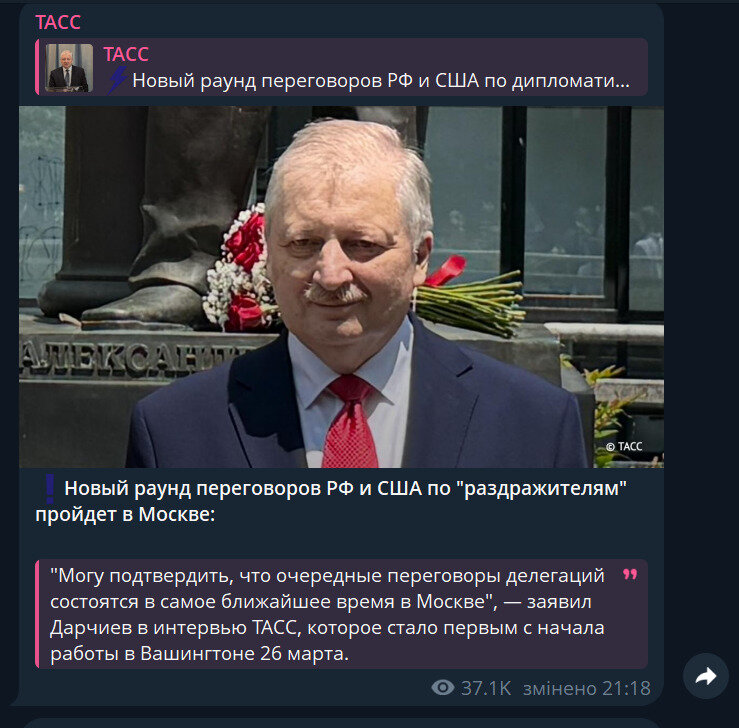Click the "змінено 21:18" timestamp

[x=587, y=688]
